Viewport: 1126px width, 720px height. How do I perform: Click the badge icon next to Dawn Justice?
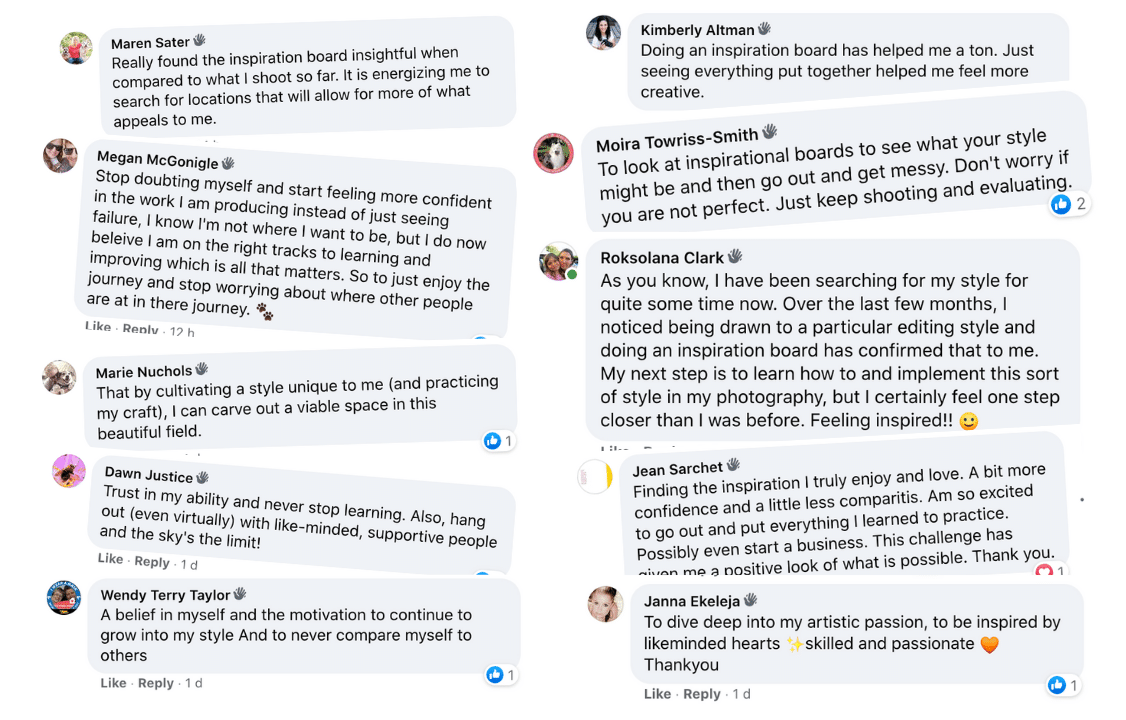point(203,477)
